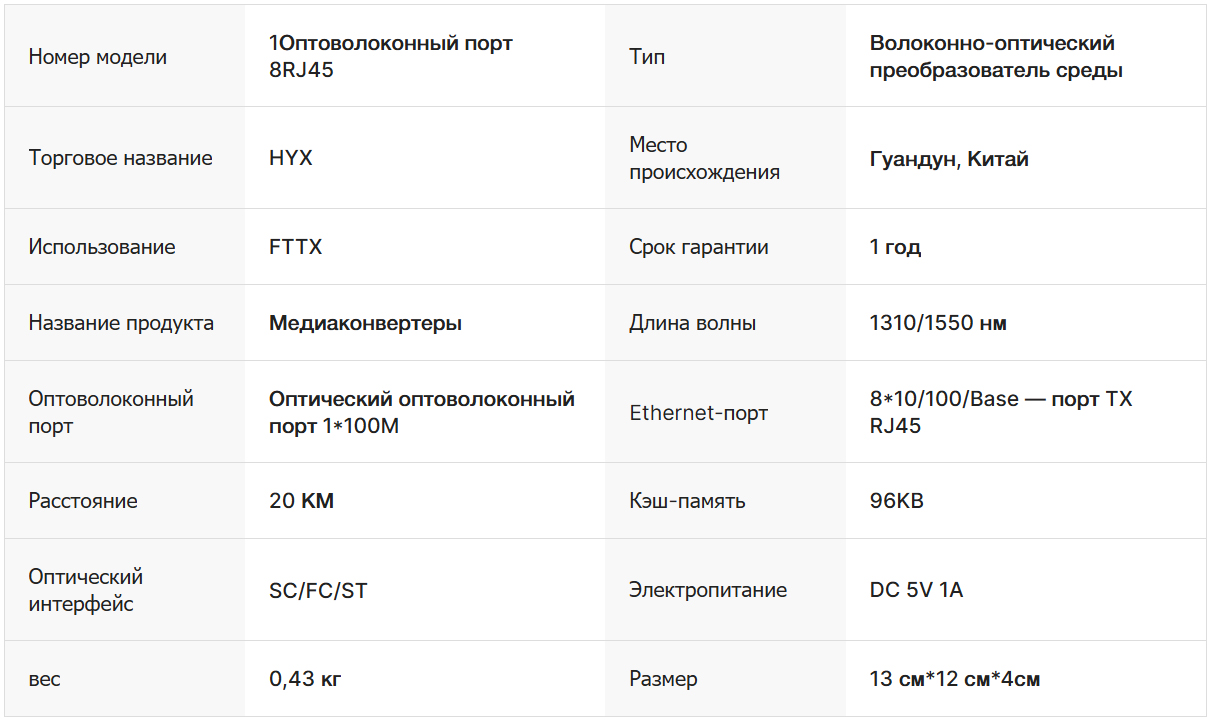
Task: Click the 'Ethernet-порт' label
Action: pos(698,413)
